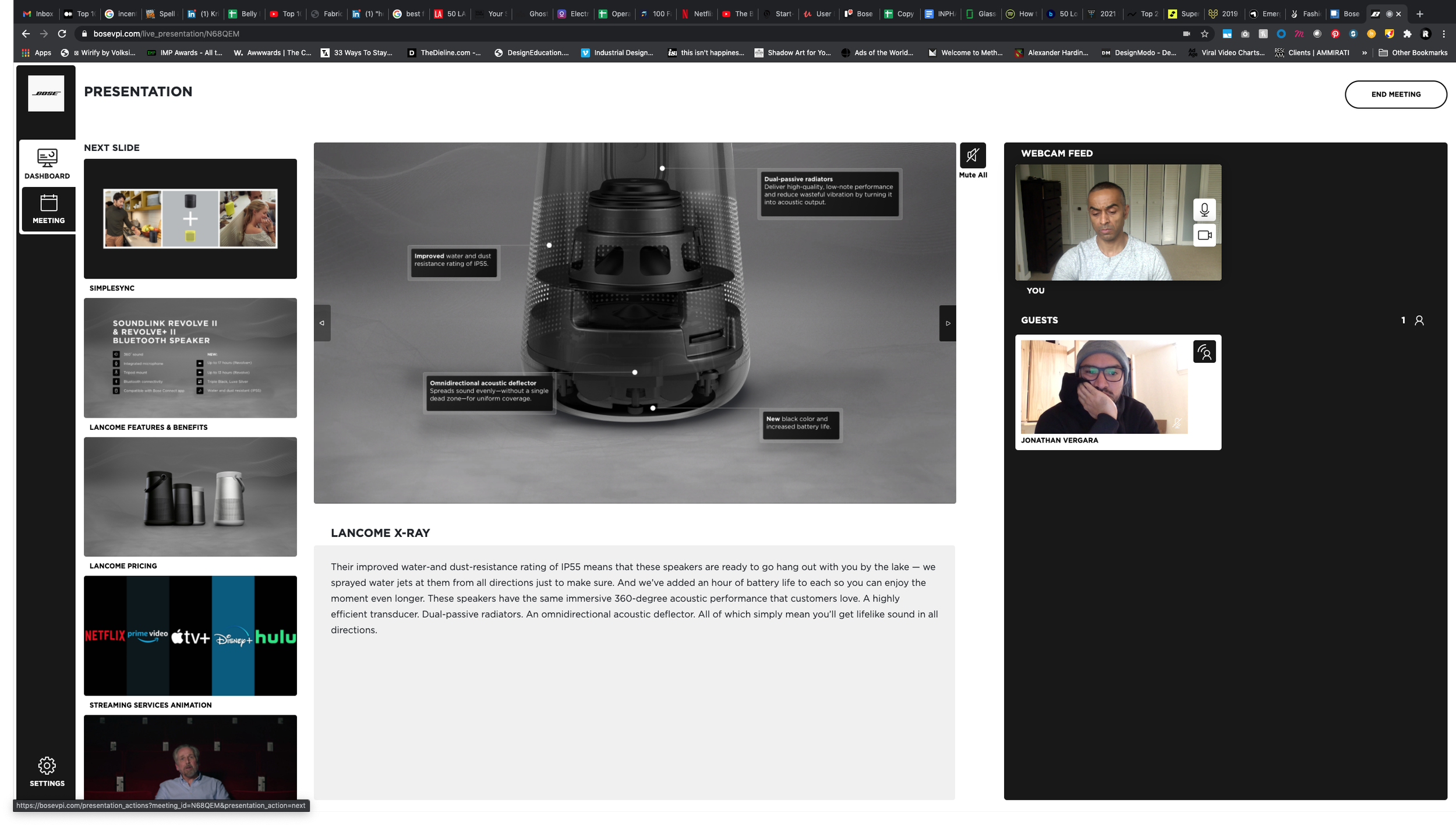Image resolution: width=1456 pixels, height=827 pixels.
Task: Click browser back arrow
Action: pyautogui.click(x=26, y=34)
